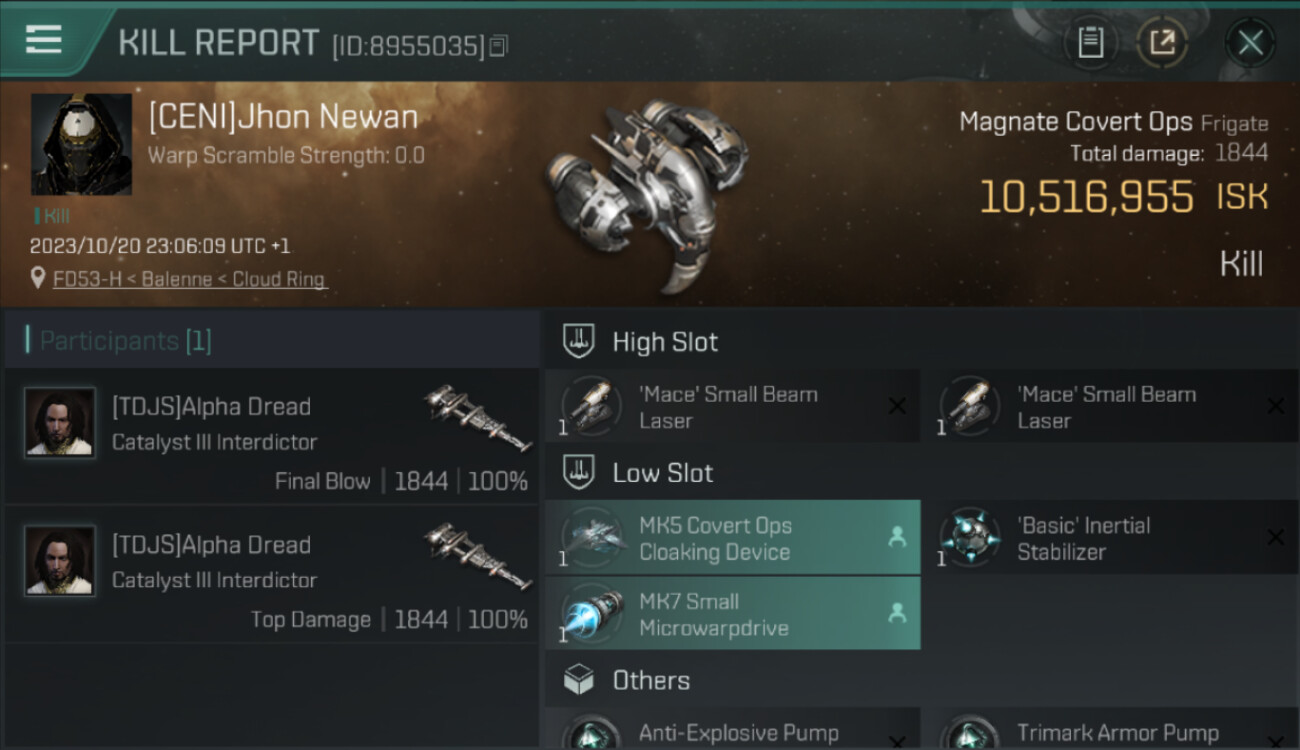Close the kill report window
This screenshot has width=1300, height=750.
[x=1250, y=42]
